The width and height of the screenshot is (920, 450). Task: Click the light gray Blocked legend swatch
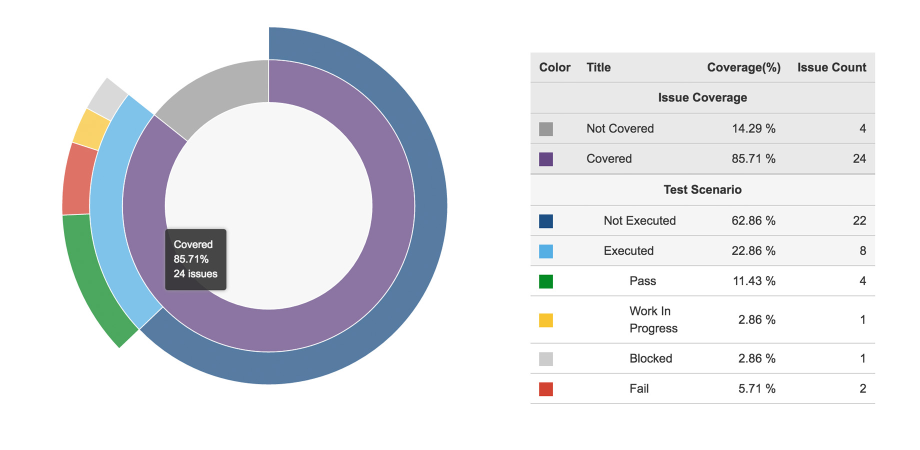pos(546,359)
